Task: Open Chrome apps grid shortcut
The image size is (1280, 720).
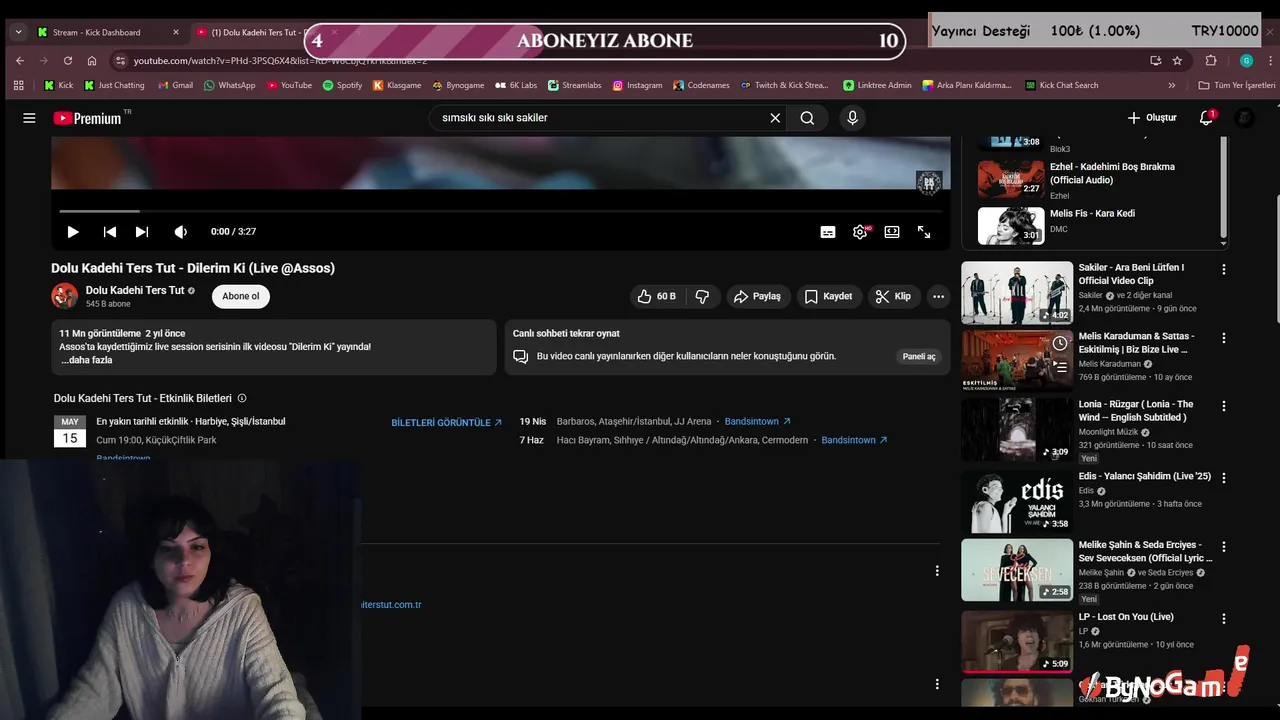Action: [19, 86]
